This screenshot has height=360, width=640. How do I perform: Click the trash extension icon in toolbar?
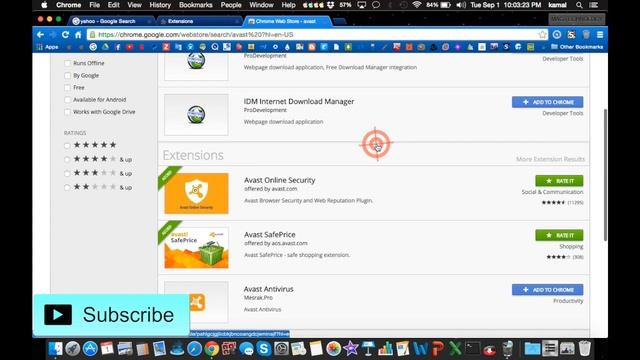pyautogui.click(x=586, y=35)
